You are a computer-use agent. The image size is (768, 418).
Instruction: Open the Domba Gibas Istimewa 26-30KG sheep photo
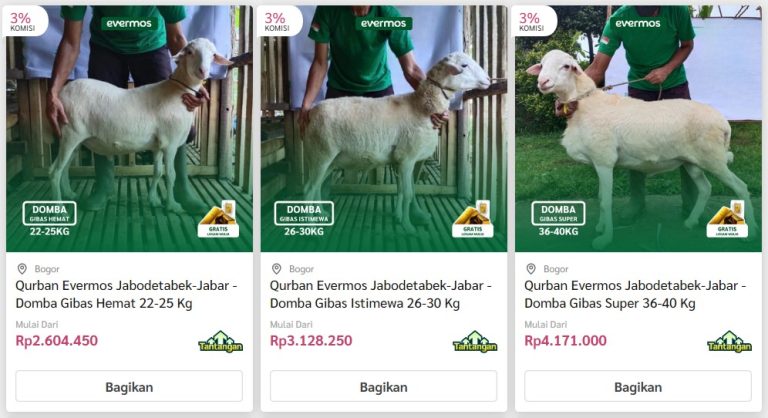(x=384, y=128)
